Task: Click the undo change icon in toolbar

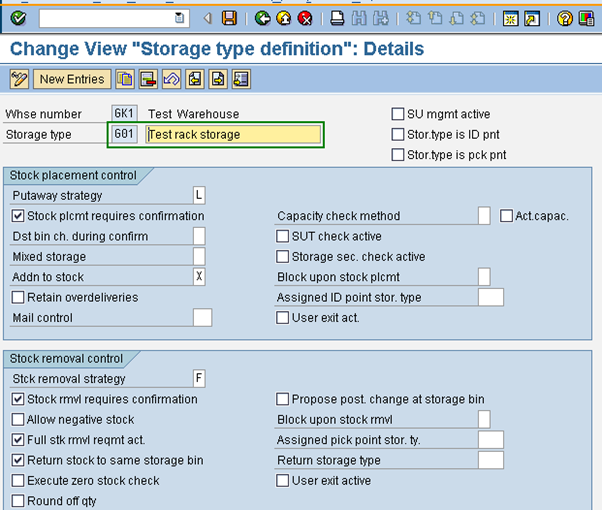Action: pyautogui.click(x=171, y=79)
